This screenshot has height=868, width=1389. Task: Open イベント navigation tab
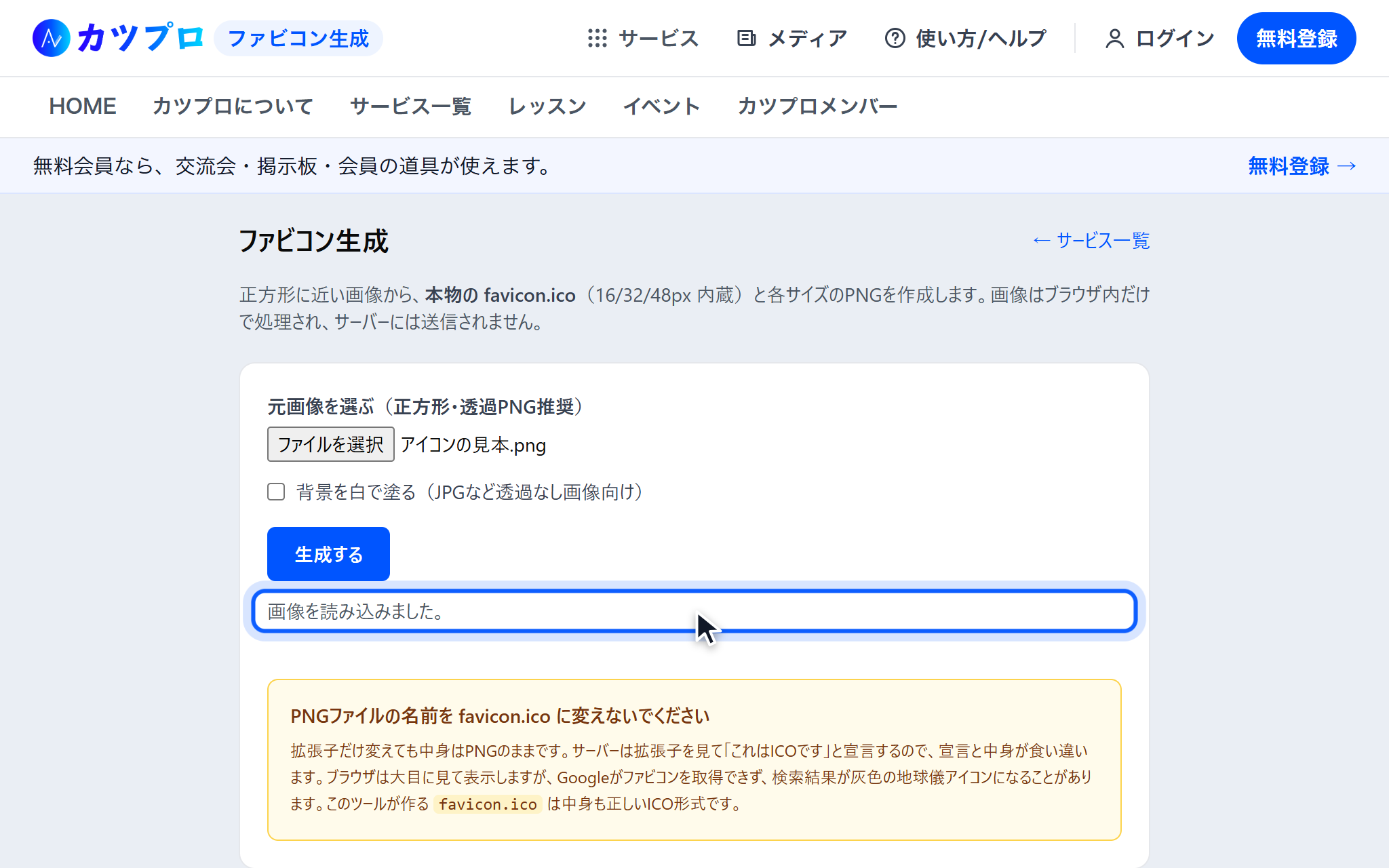[x=662, y=106]
